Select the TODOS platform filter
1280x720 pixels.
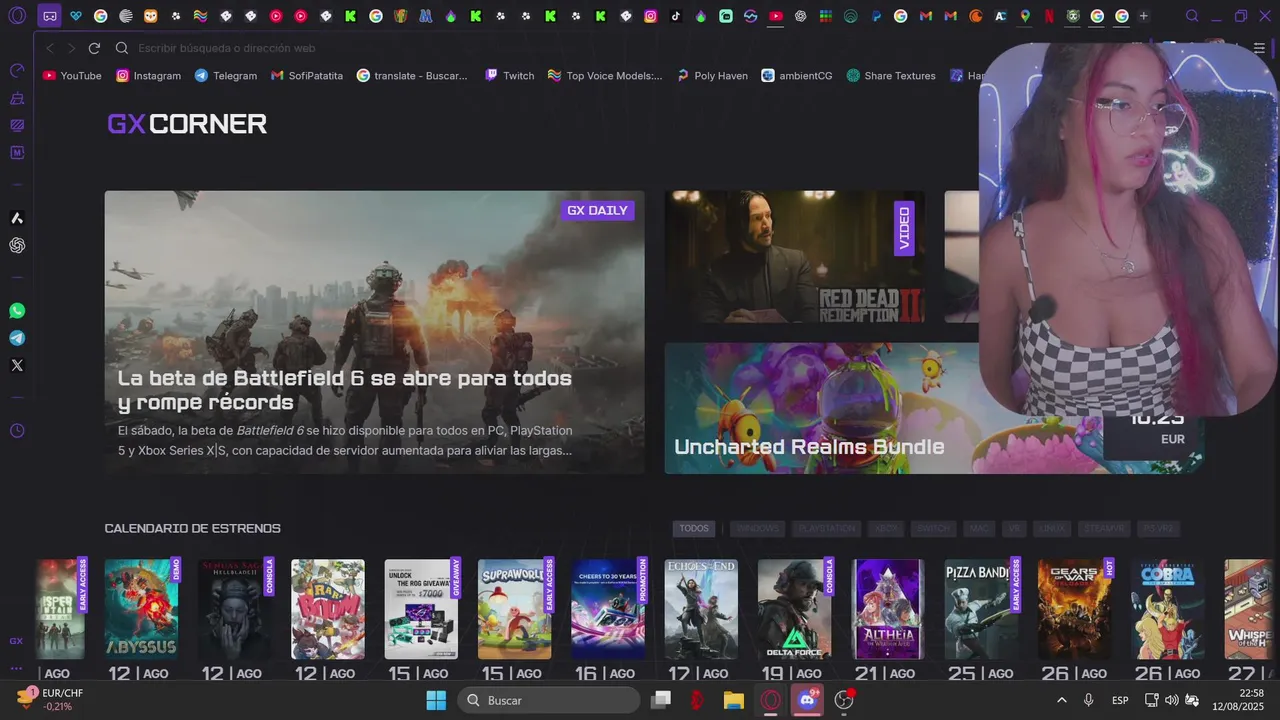click(x=694, y=528)
